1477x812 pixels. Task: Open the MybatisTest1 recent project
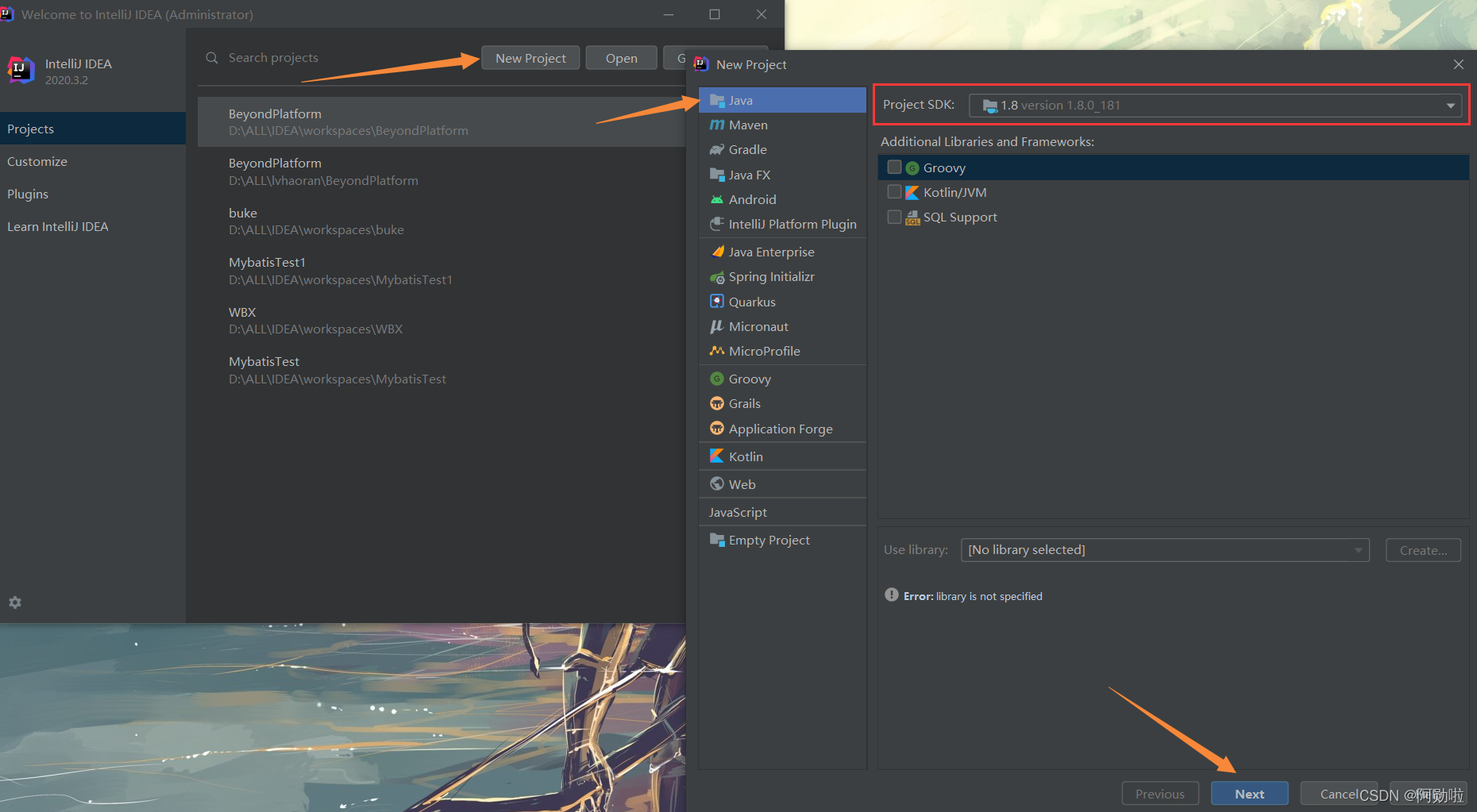(x=442, y=271)
